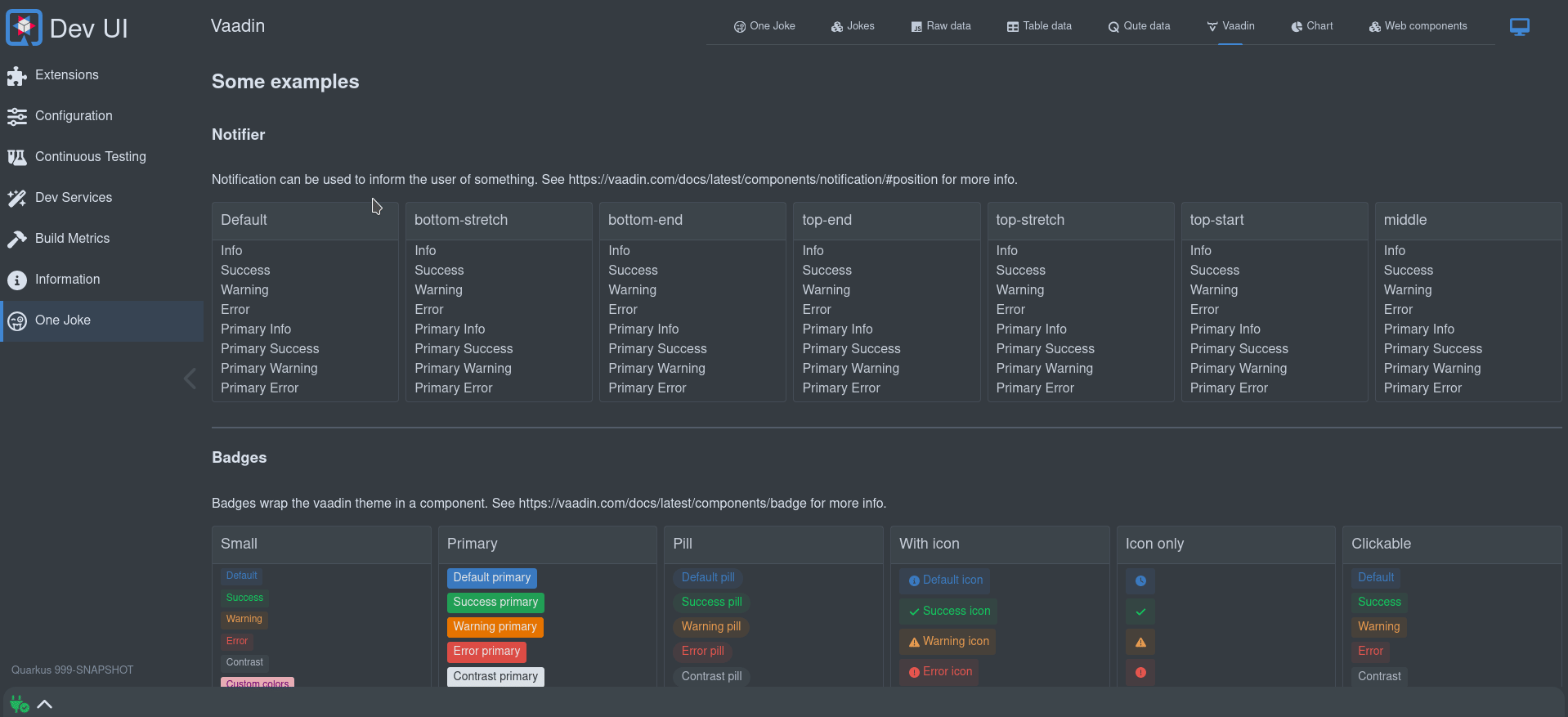Click the Quarkus Dev UI logo
This screenshot has height=717, width=1568.
click(24, 28)
